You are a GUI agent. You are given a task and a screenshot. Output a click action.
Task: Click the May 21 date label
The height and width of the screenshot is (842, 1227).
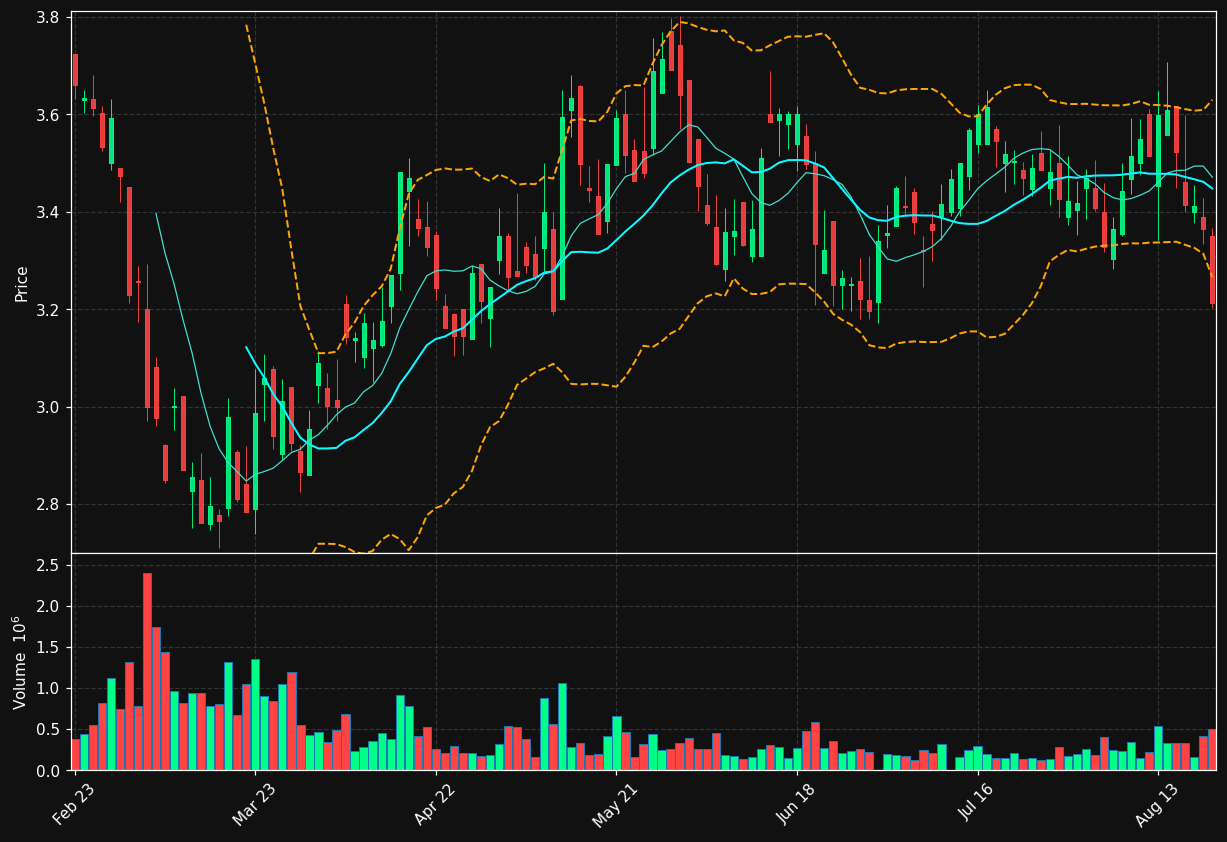point(612,805)
